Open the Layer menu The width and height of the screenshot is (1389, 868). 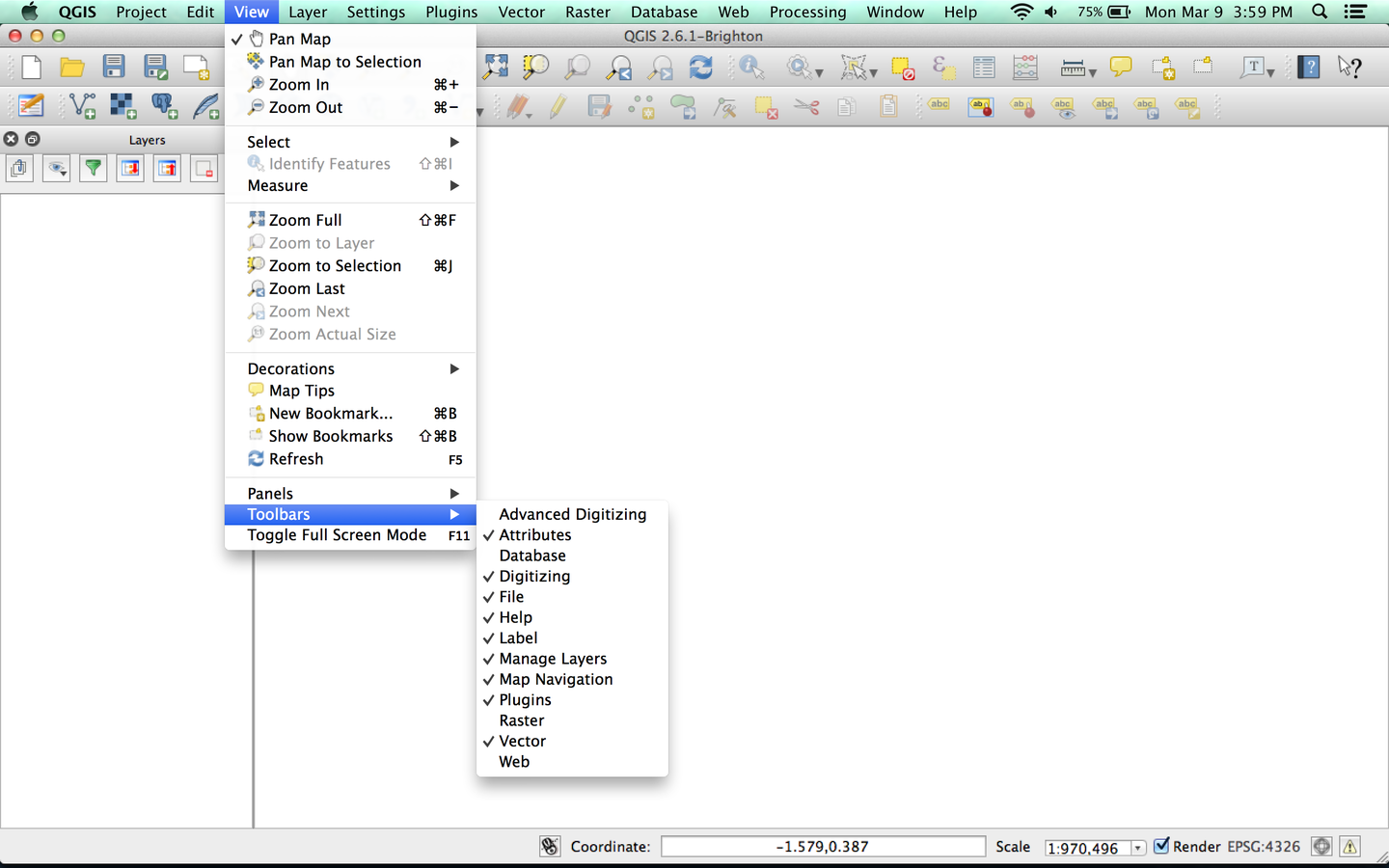click(308, 12)
